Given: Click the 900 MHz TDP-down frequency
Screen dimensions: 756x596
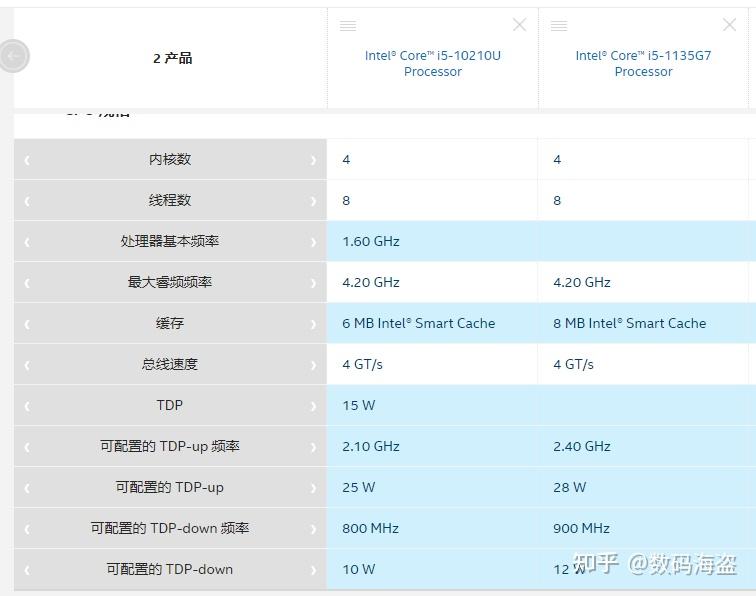Looking at the screenshot, I should [581, 528].
